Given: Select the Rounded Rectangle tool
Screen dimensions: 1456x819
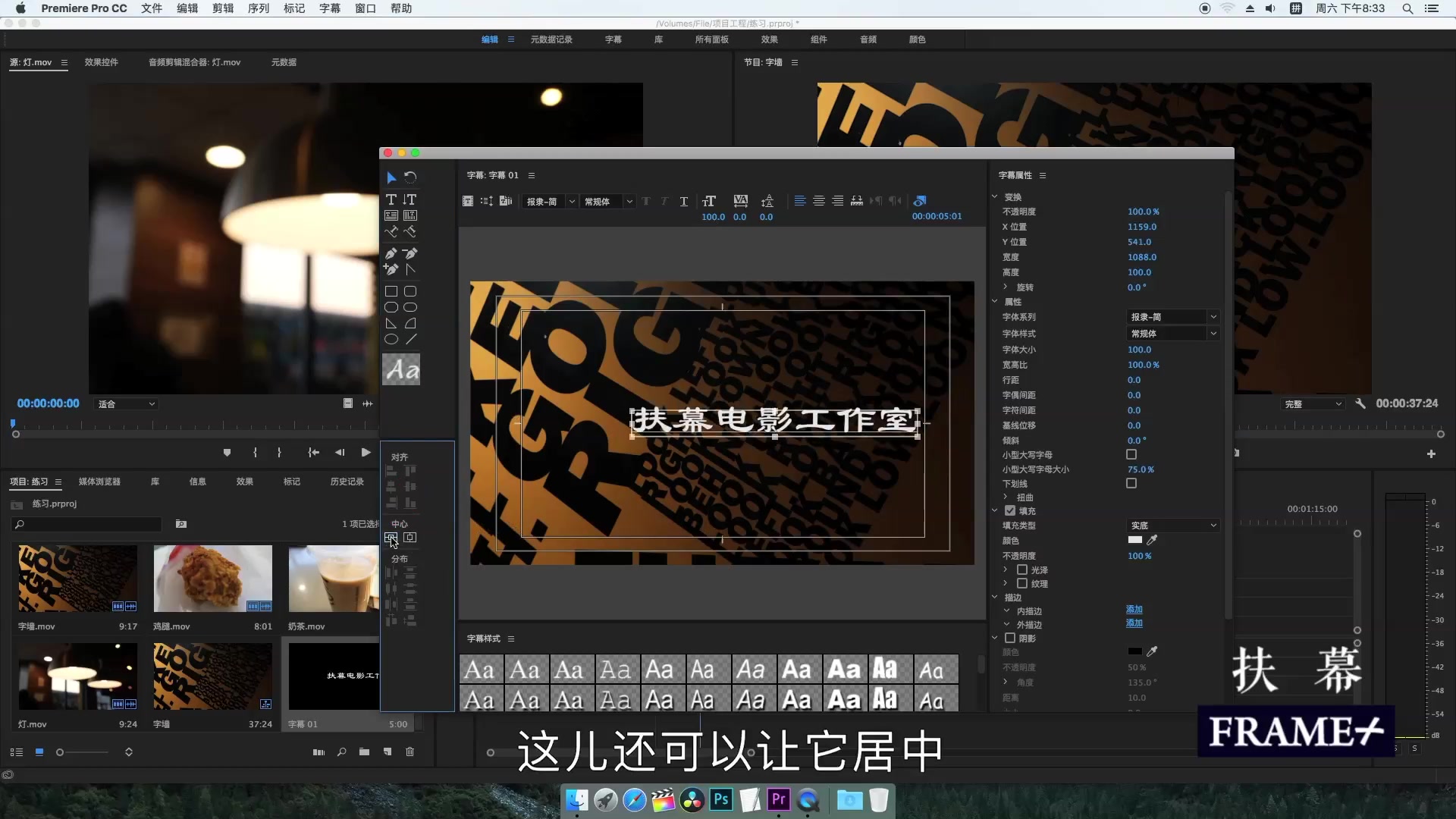Looking at the screenshot, I should coord(410,291).
